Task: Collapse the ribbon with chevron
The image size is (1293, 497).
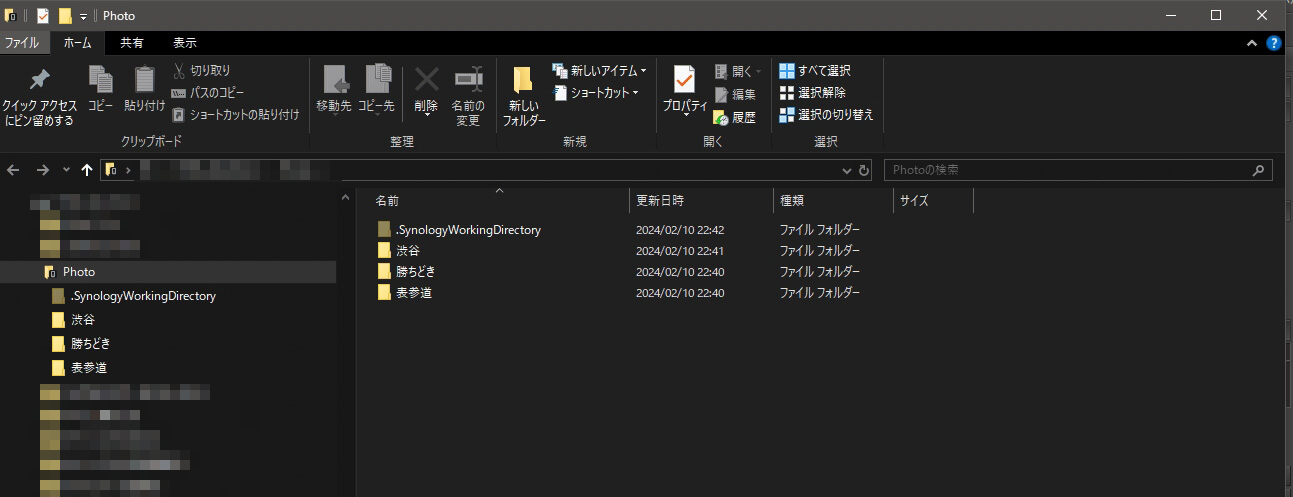Action: pyautogui.click(x=1252, y=43)
